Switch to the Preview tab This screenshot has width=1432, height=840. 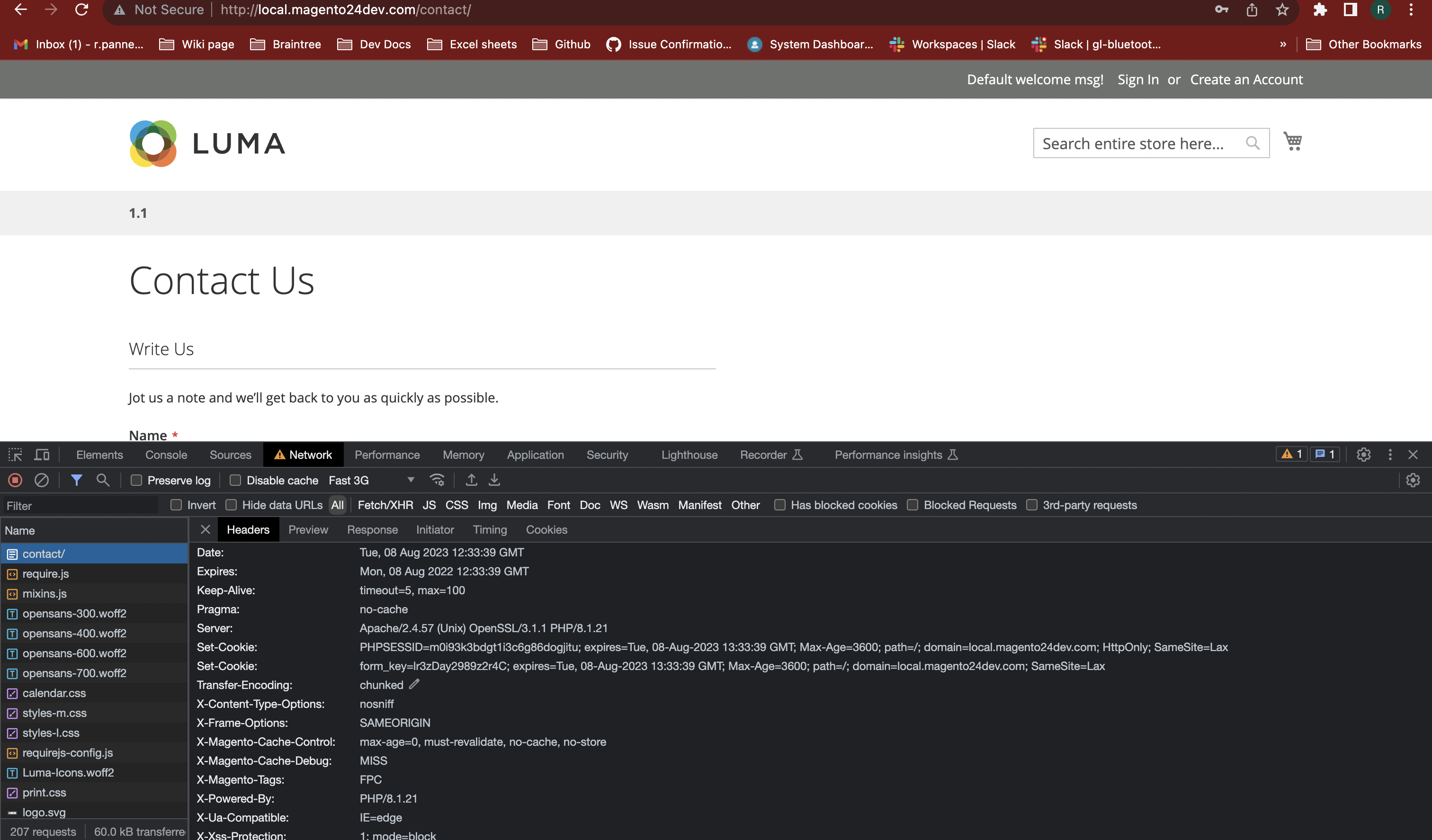308,529
